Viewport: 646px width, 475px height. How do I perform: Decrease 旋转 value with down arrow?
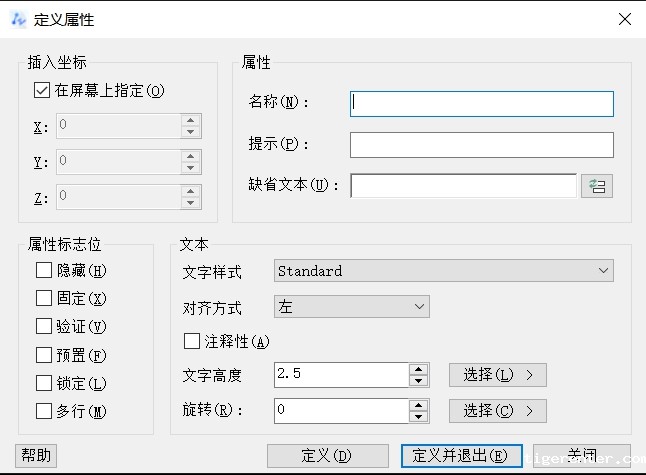click(x=419, y=416)
